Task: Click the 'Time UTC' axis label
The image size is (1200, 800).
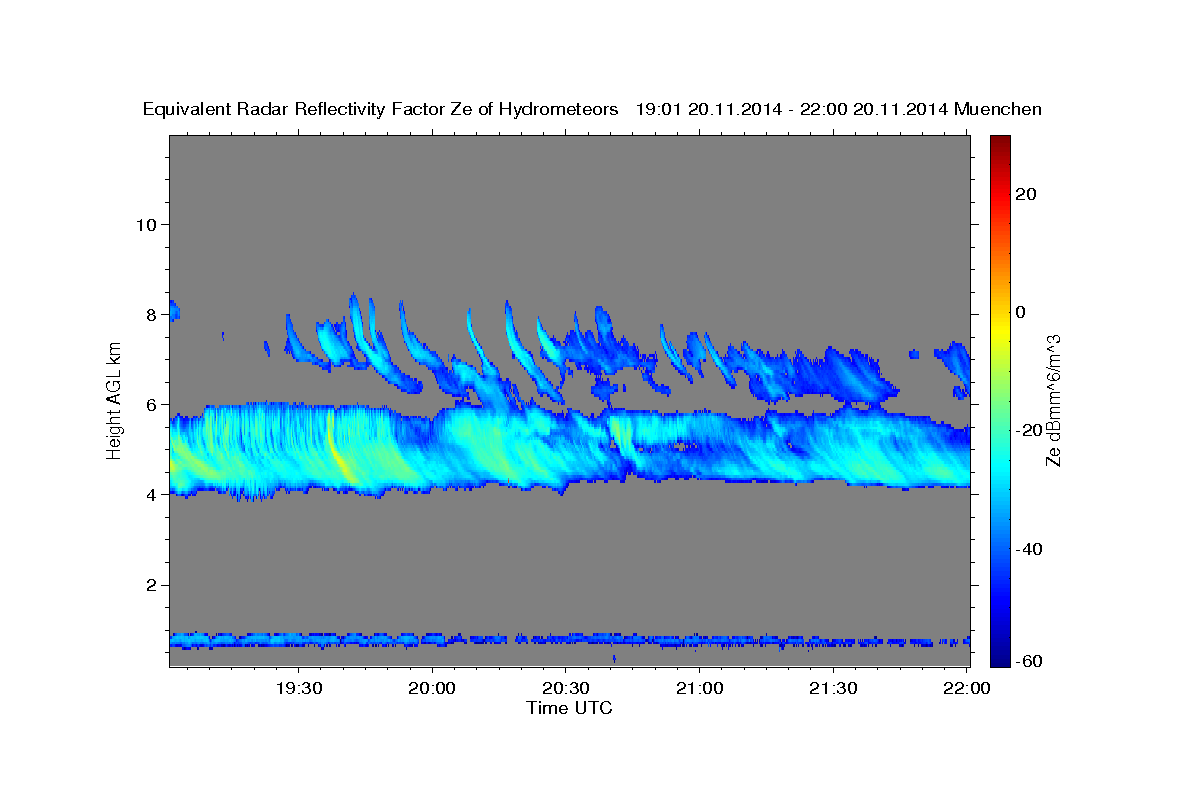Action: (x=569, y=708)
